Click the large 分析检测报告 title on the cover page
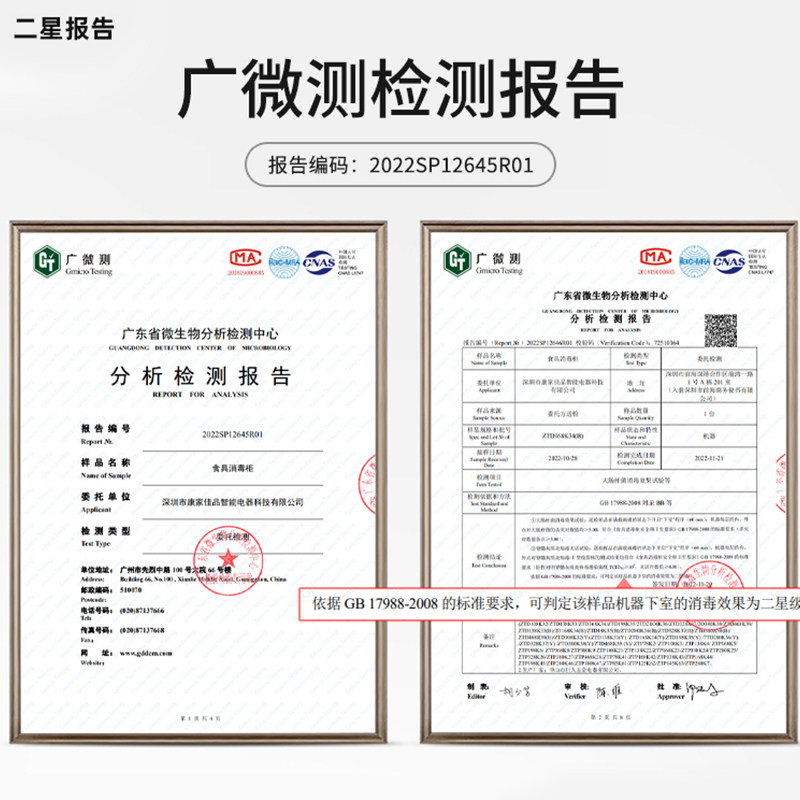This screenshot has width=800, height=800. tap(201, 377)
